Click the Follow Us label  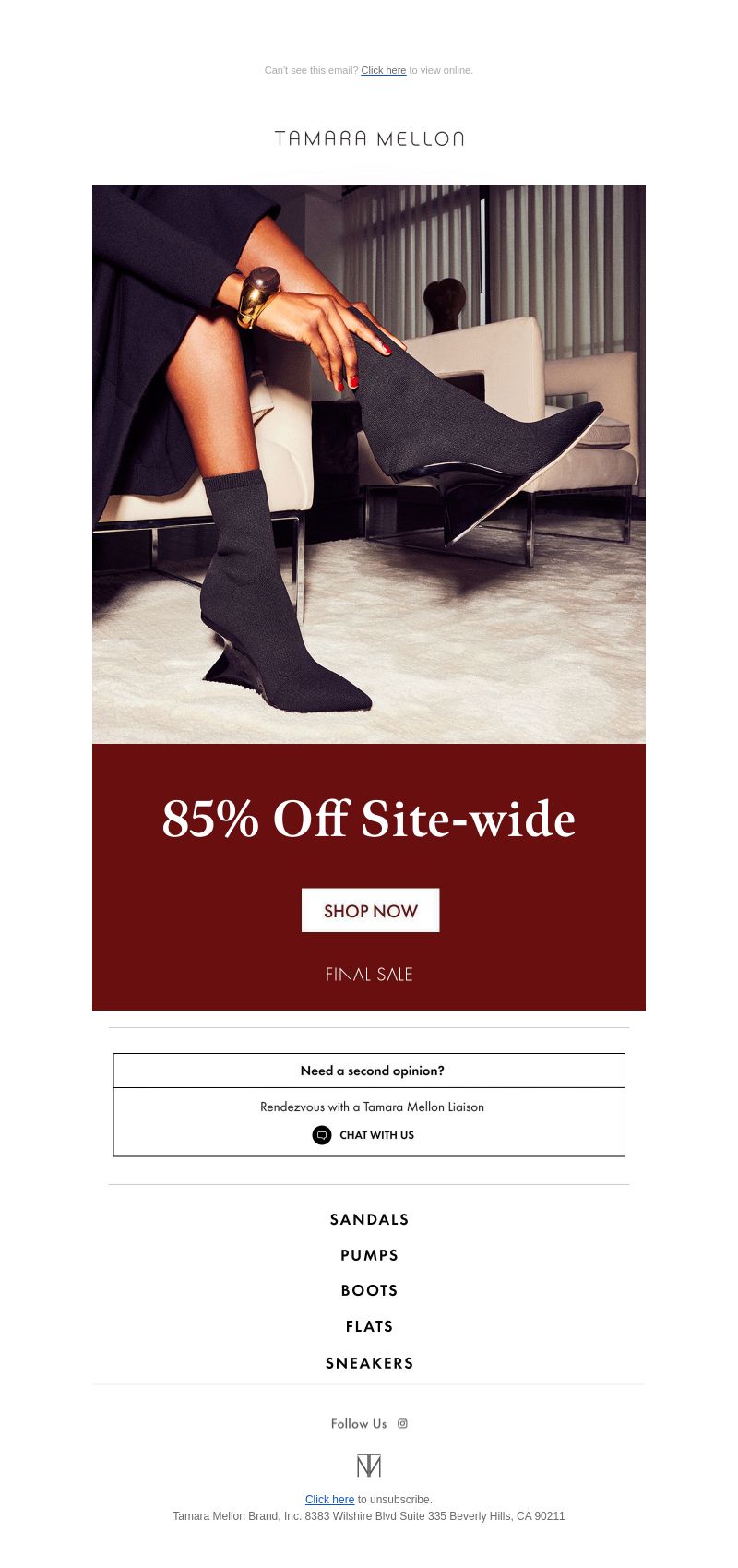[x=359, y=1423]
